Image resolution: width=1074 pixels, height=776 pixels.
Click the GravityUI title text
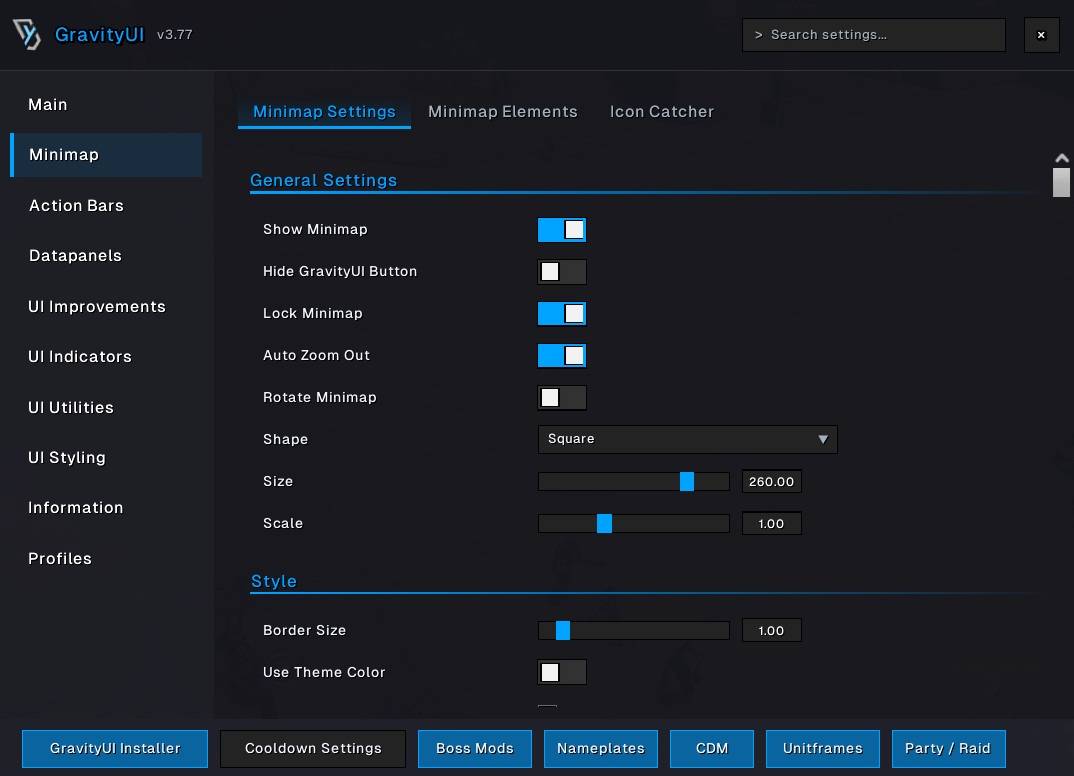pyautogui.click(x=99, y=34)
